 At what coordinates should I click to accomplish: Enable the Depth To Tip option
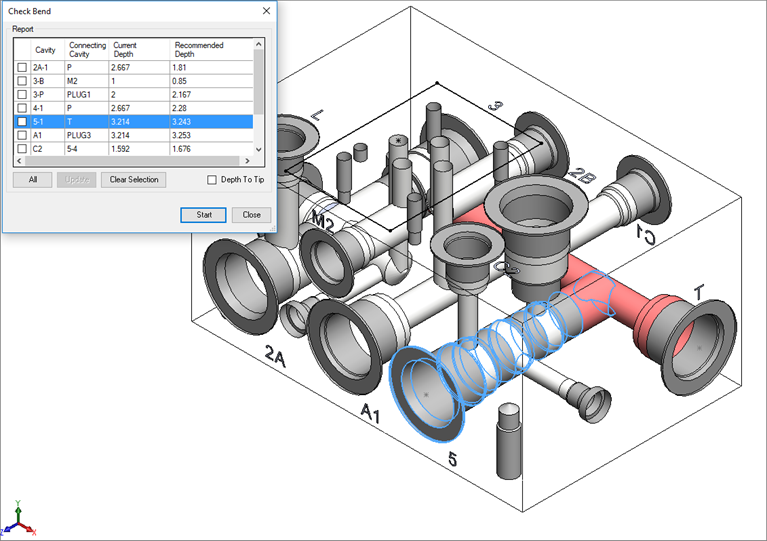(211, 180)
